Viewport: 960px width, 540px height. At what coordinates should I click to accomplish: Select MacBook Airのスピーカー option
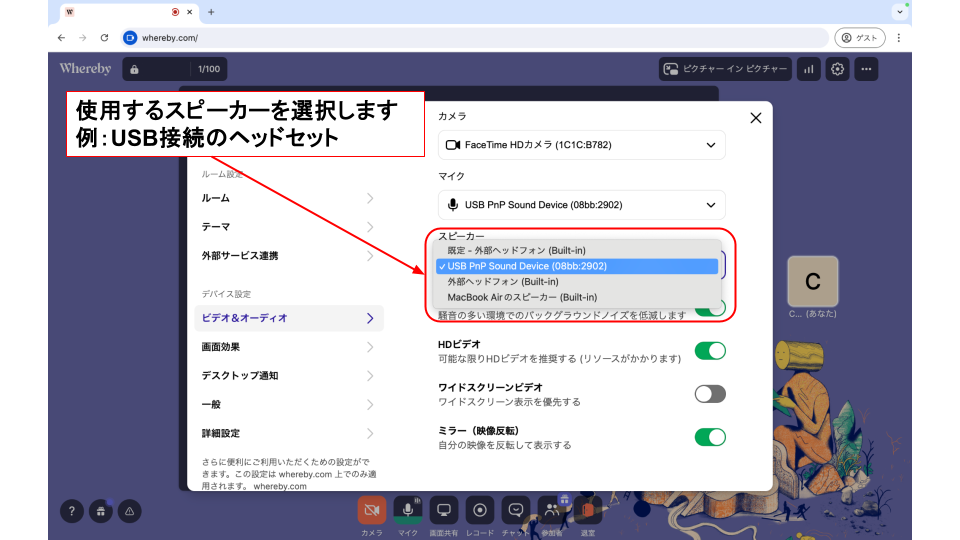coord(522,297)
